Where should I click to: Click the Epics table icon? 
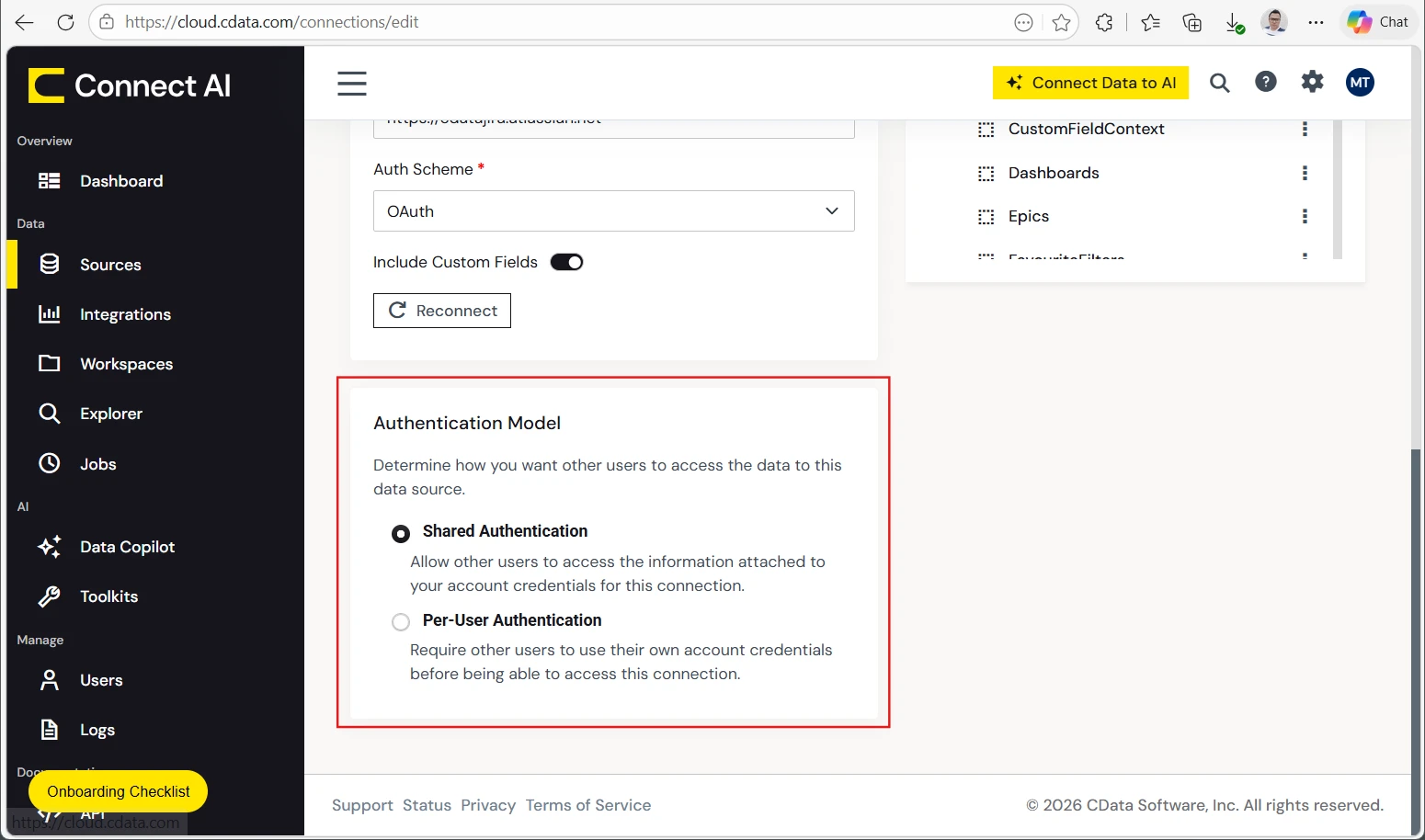pos(986,217)
